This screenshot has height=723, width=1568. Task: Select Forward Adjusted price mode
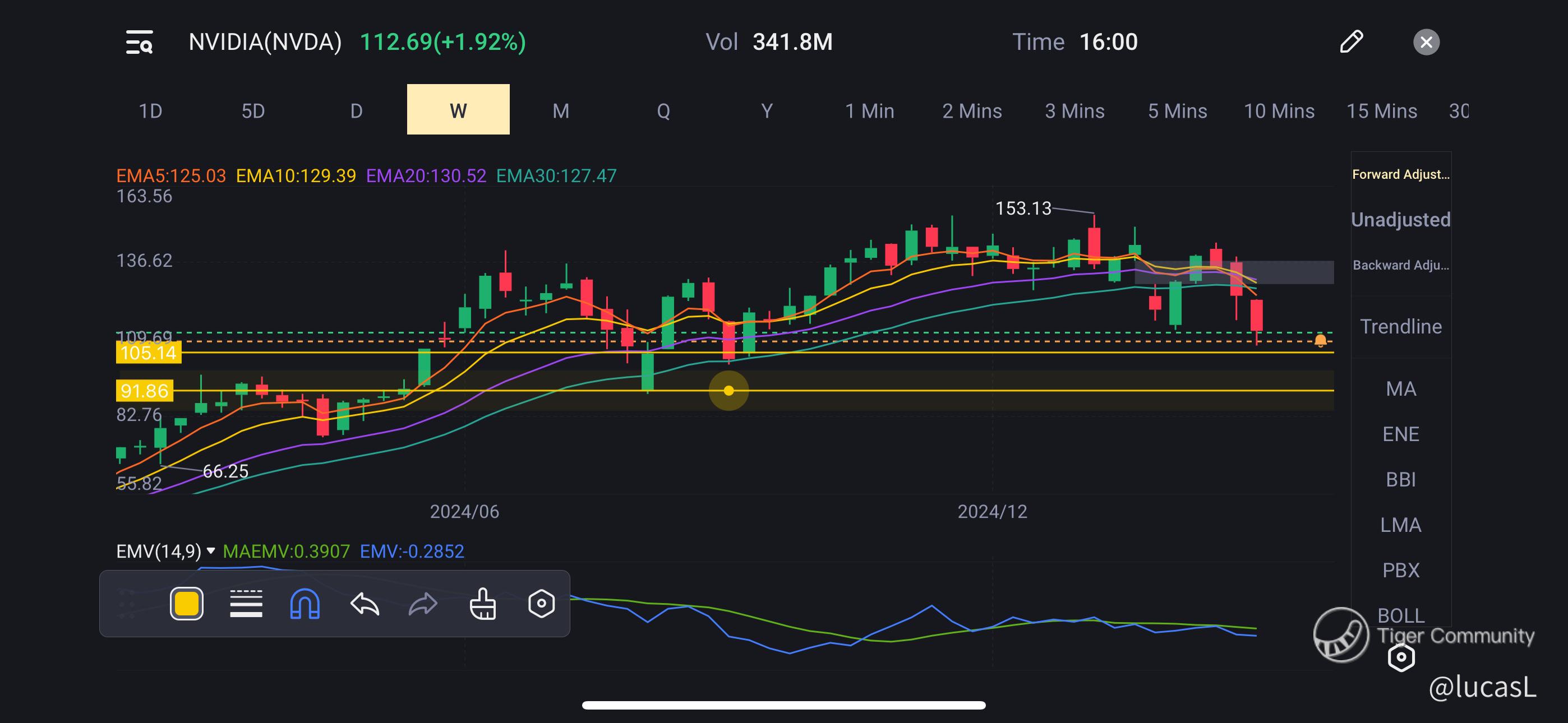(x=1401, y=175)
